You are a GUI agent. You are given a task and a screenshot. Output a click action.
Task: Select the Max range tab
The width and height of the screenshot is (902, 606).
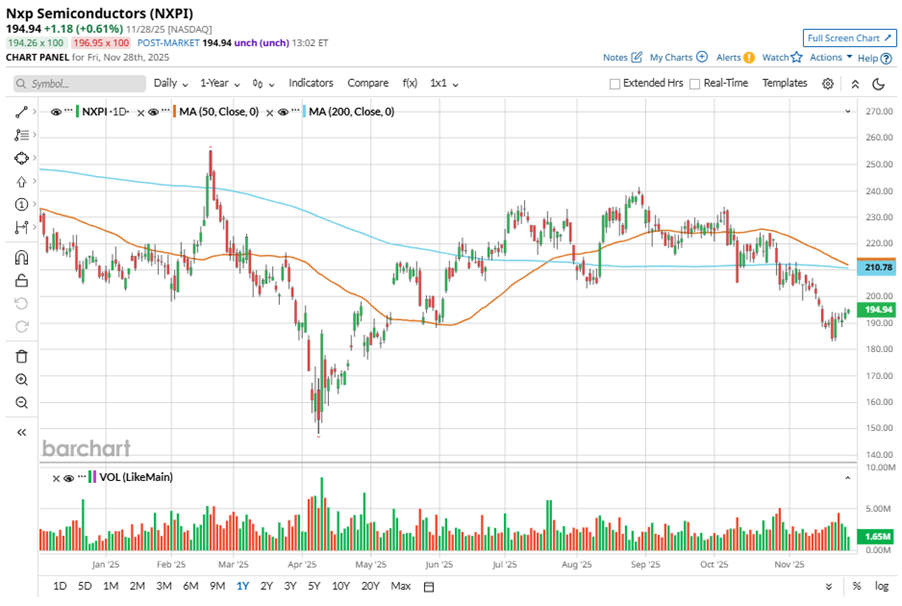pos(400,586)
